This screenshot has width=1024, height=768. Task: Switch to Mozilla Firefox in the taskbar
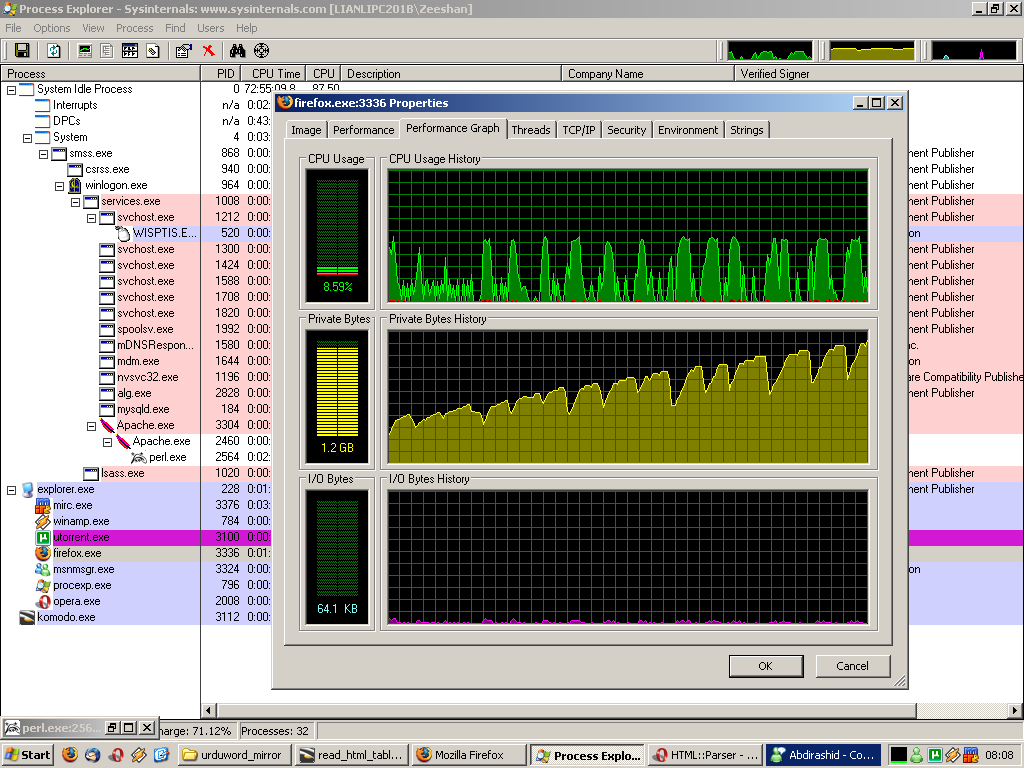coord(468,755)
